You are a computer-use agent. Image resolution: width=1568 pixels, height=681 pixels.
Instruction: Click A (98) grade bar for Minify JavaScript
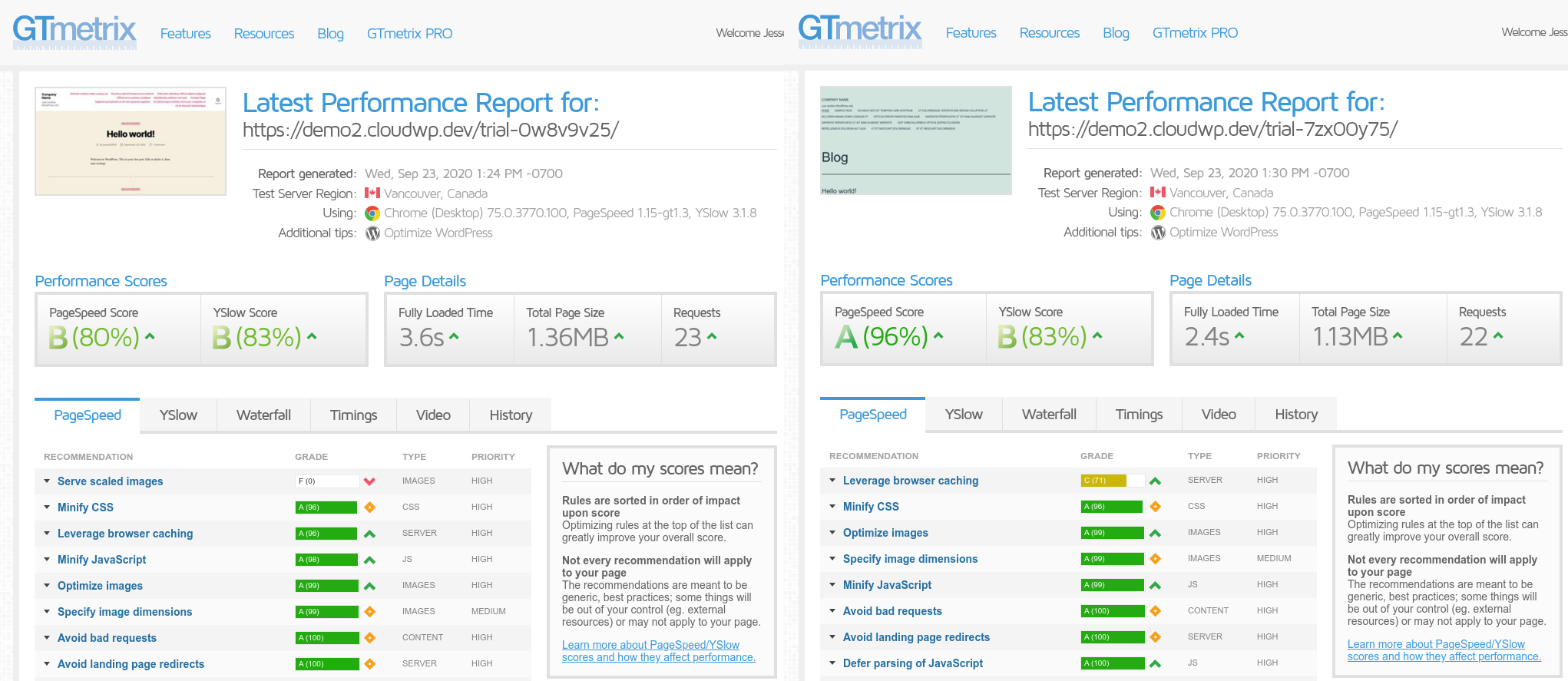tap(327, 560)
